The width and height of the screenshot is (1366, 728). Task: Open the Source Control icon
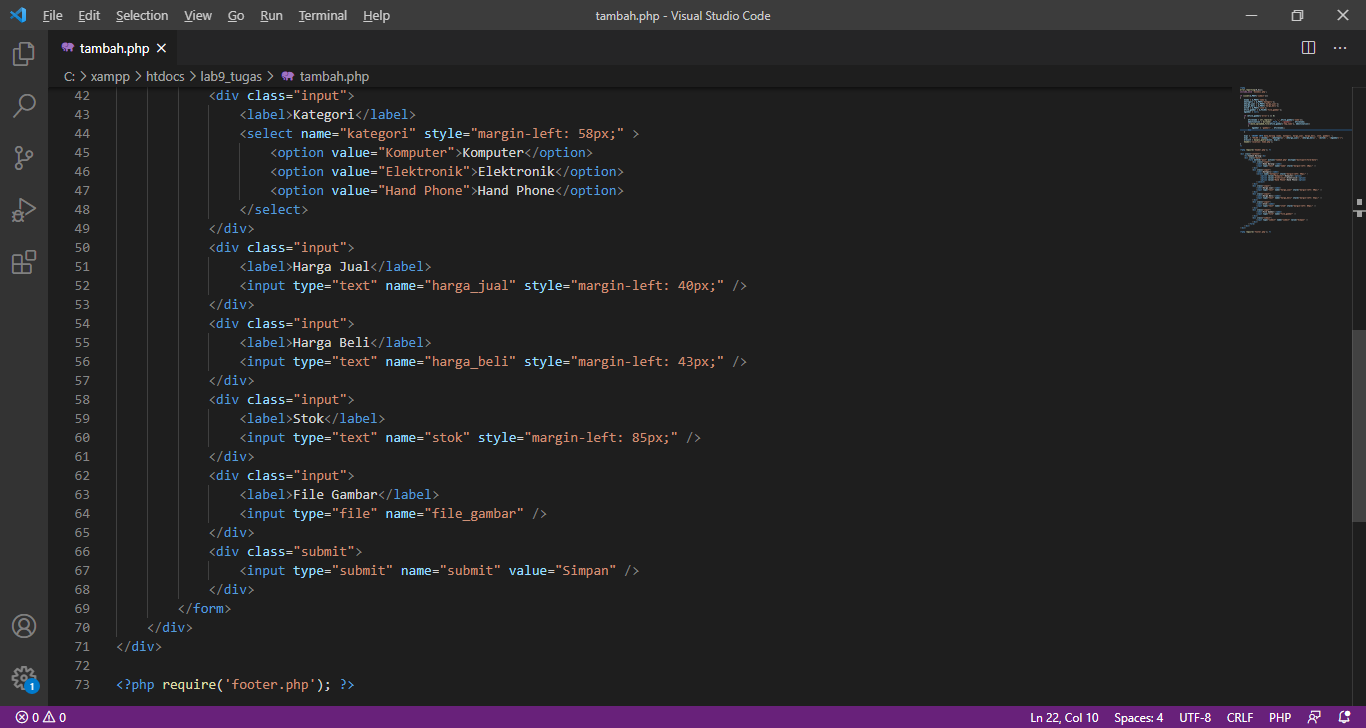click(x=24, y=158)
